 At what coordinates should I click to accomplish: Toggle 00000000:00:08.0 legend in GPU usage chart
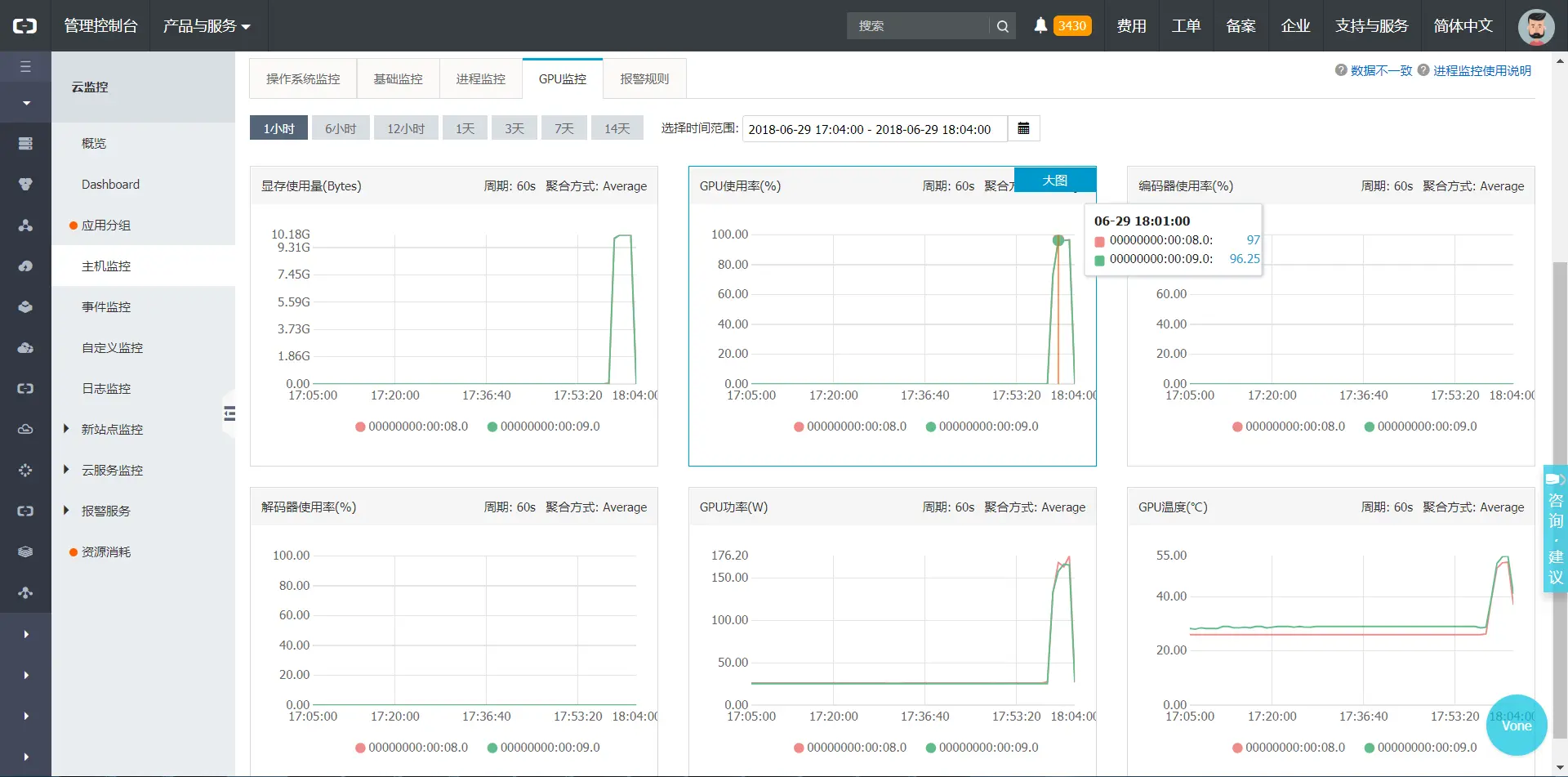pos(850,426)
